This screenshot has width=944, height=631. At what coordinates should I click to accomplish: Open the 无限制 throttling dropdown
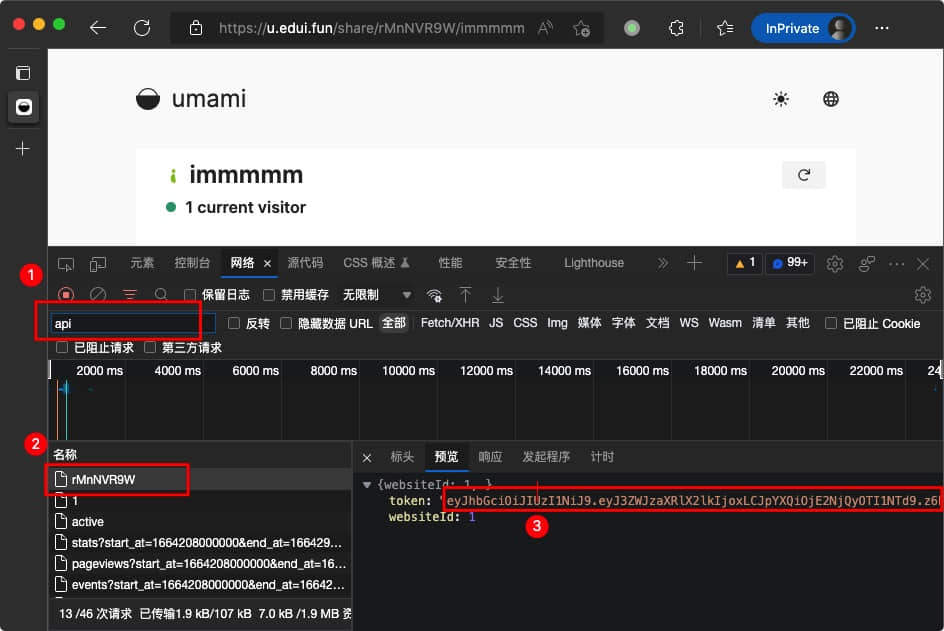point(377,294)
